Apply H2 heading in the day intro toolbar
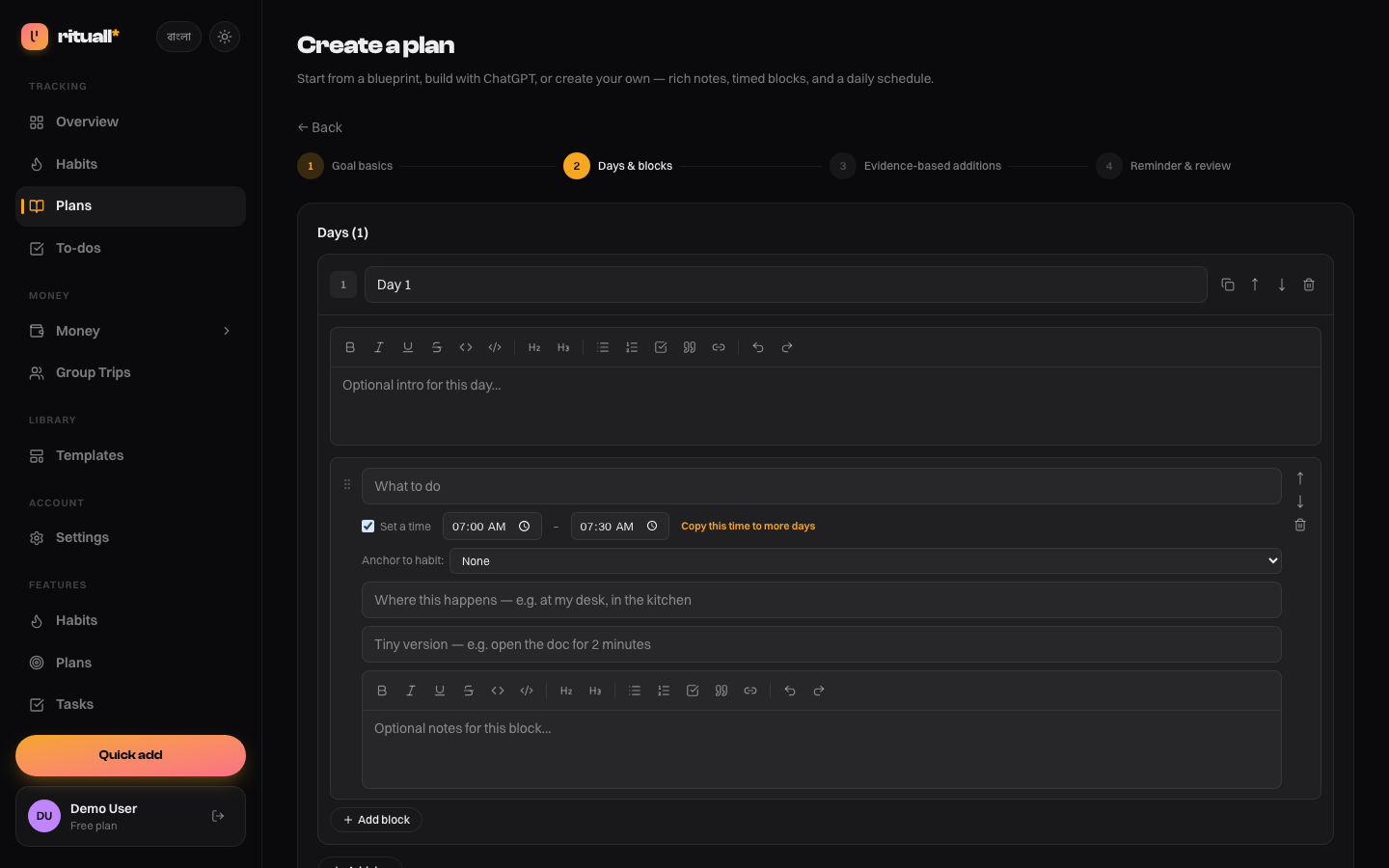Screen dimensions: 1389x868 click(x=534, y=347)
